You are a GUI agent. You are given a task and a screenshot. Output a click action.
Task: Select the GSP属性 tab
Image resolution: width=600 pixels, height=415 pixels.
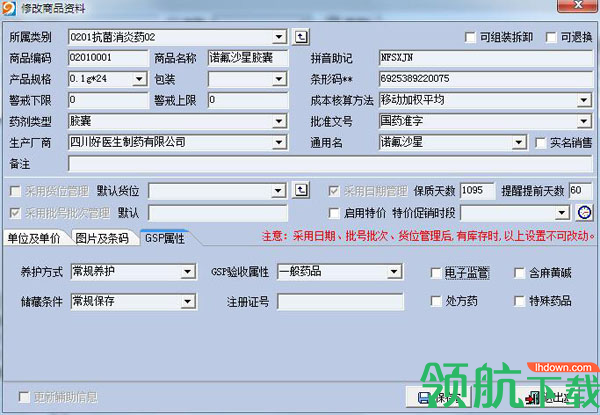point(165,238)
